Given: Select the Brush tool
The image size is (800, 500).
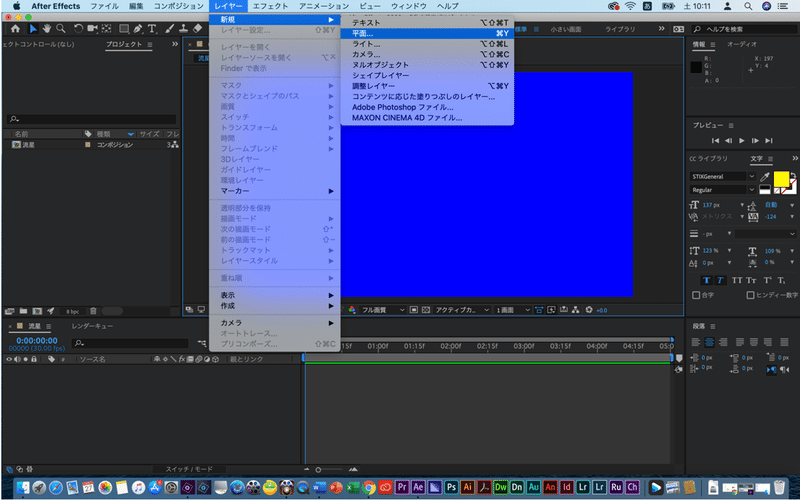Looking at the screenshot, I should (x=170, y=29).
